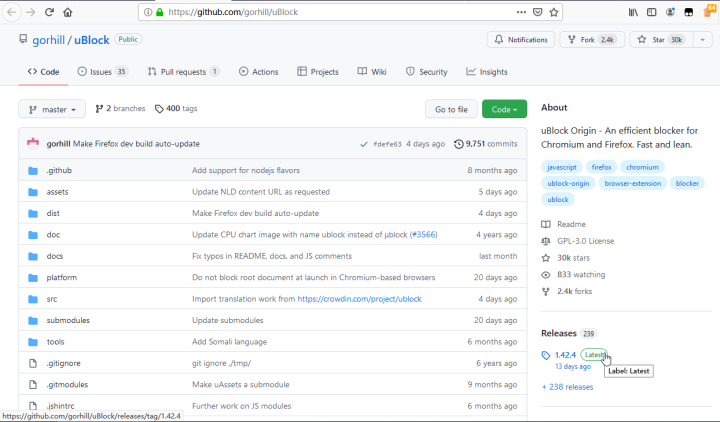View the 400 tags link

[x=176, y=109]
